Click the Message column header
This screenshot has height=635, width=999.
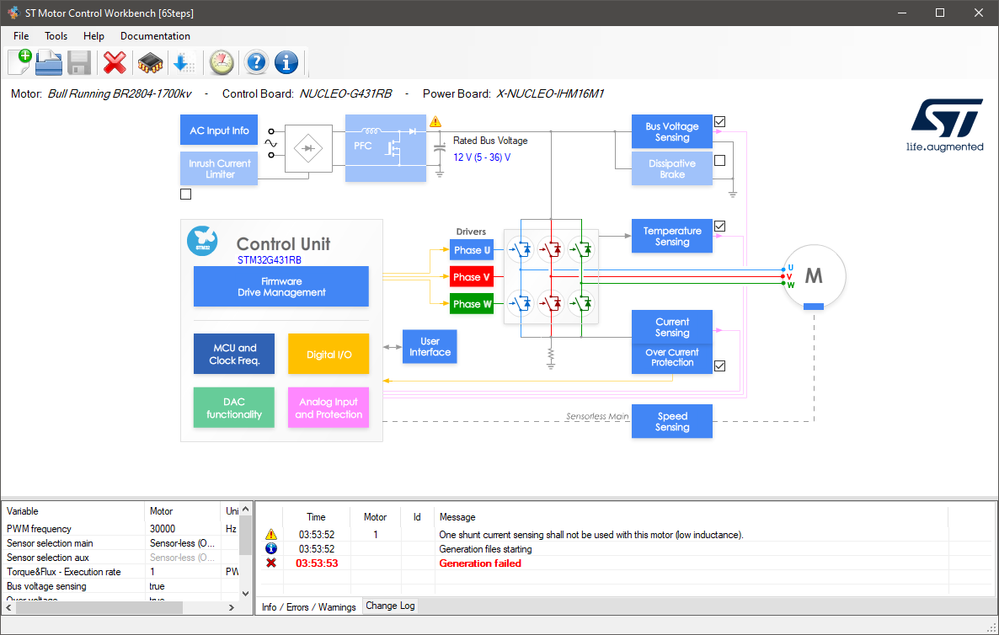[x=691, y=517]
